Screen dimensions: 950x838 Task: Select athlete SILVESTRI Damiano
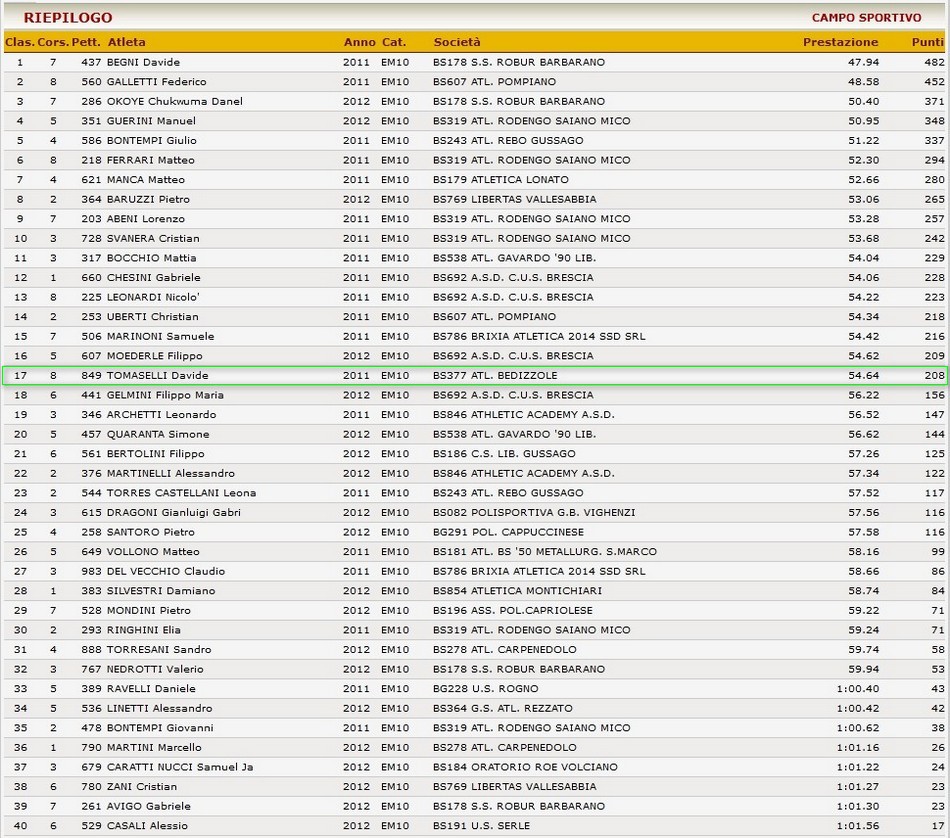coord(161,591)
